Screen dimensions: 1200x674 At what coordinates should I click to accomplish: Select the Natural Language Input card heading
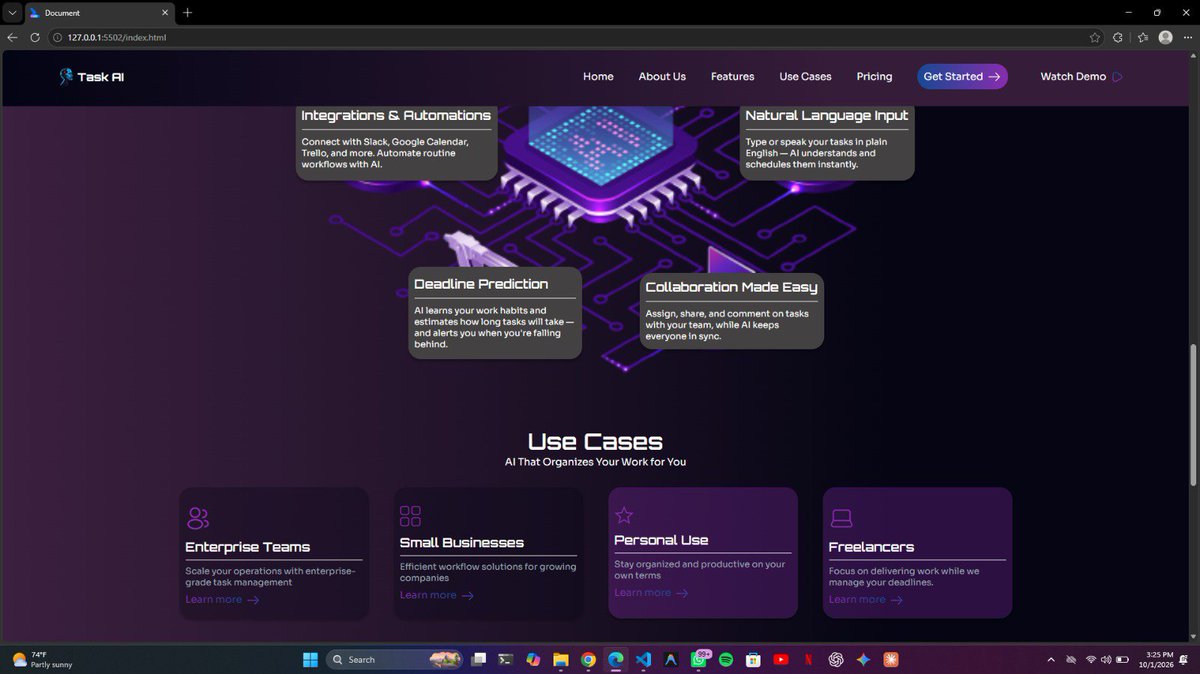(x=827, y=115)
